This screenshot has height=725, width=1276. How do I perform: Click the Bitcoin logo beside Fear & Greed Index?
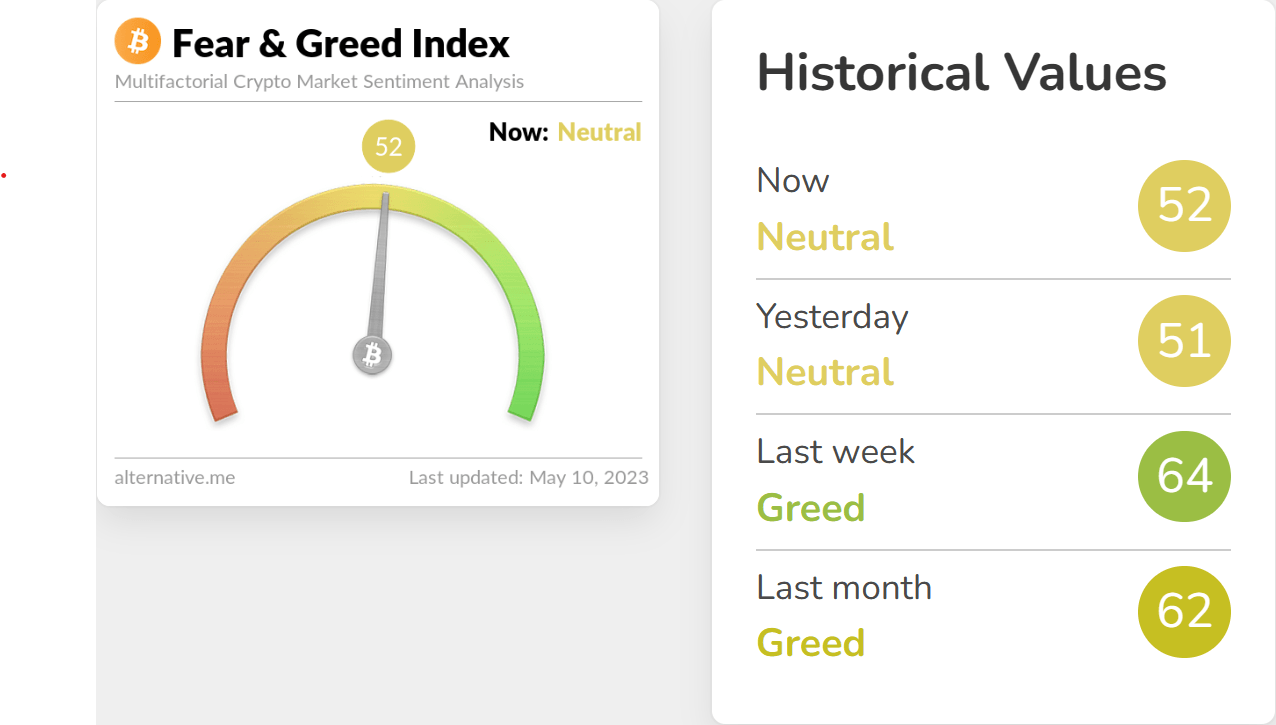137,41
